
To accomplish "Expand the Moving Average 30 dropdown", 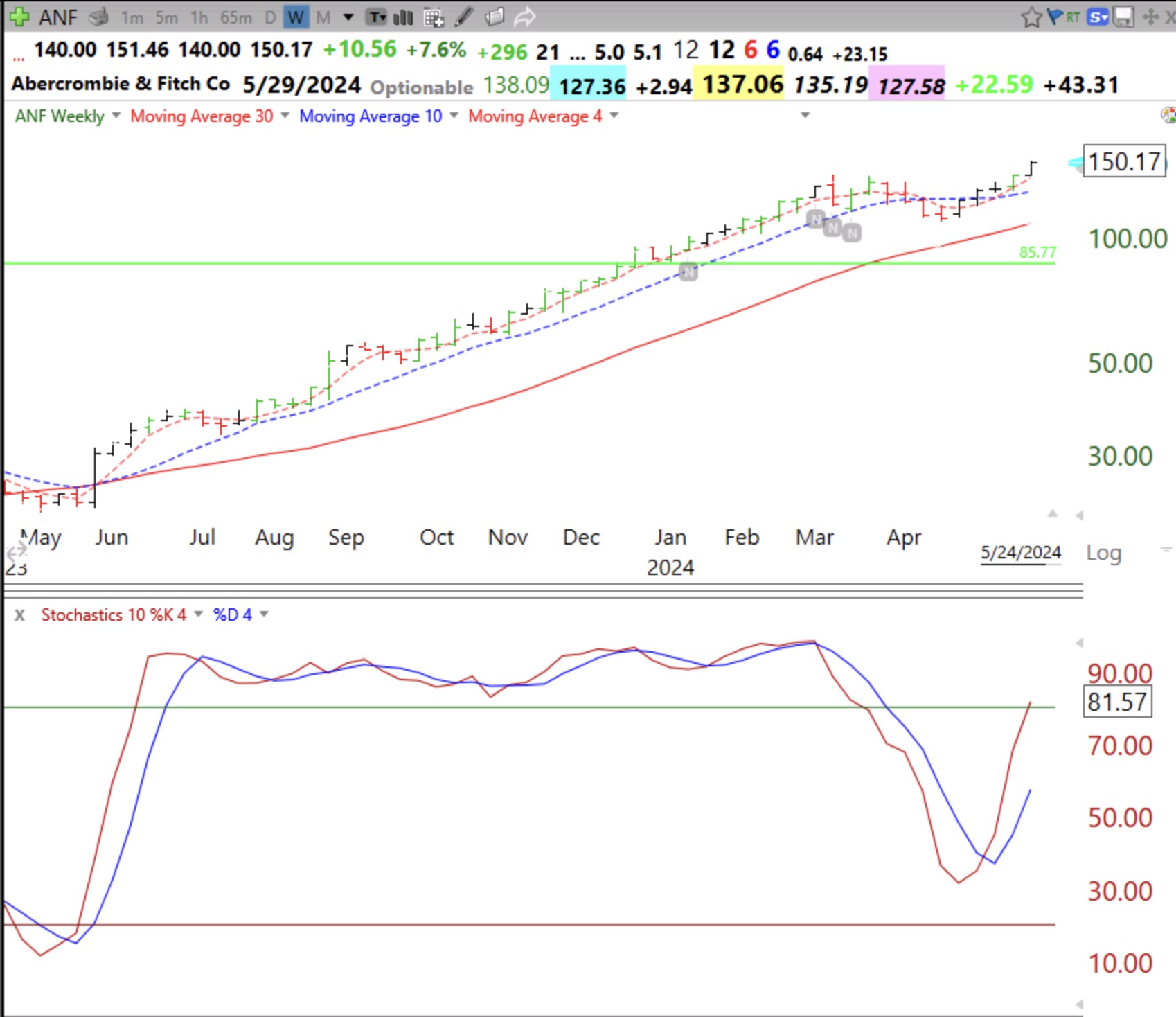I will [x=284, y=116].
